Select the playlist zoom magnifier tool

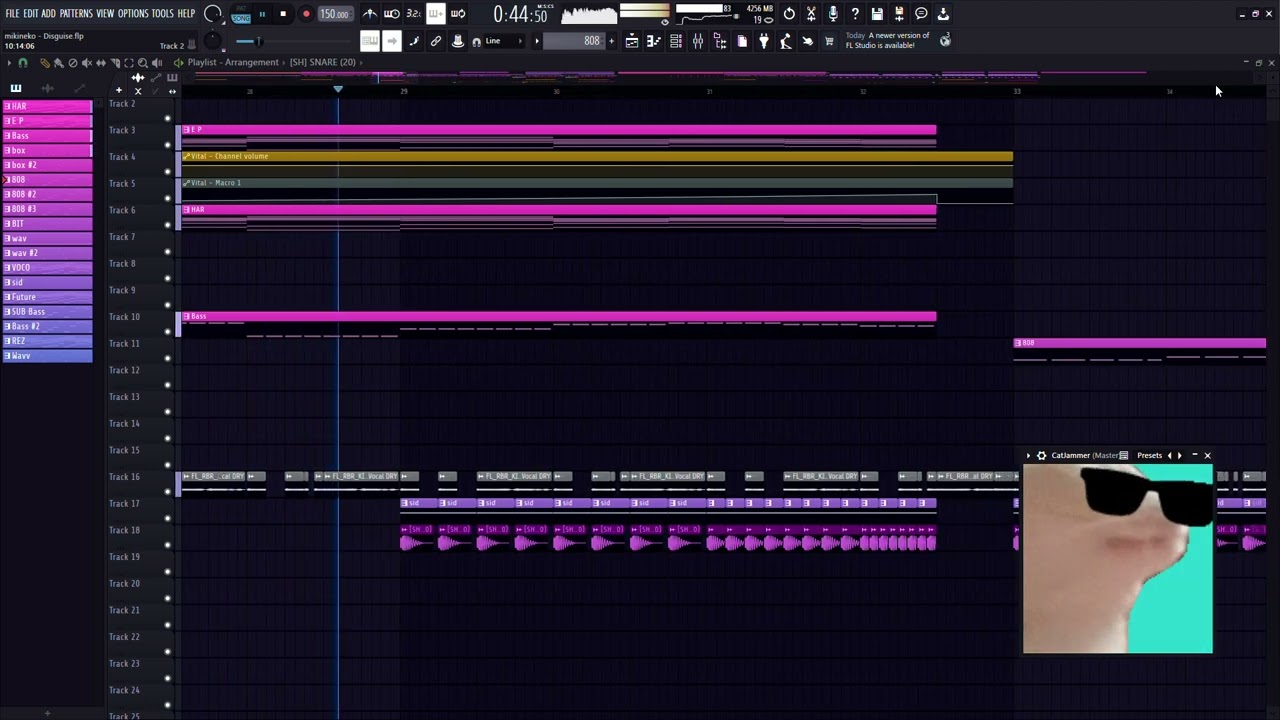click(x=142, y=63)
